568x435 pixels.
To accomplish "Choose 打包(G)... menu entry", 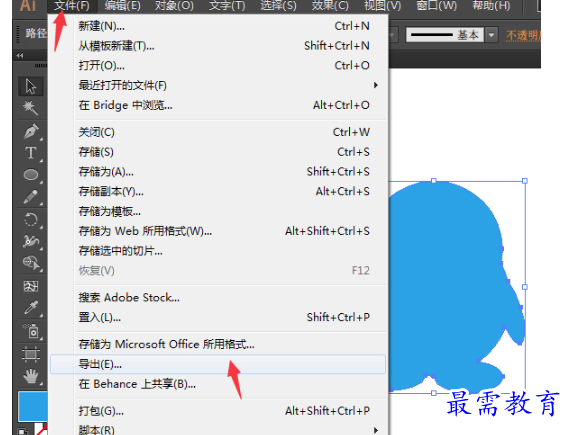I will point(218,411).
